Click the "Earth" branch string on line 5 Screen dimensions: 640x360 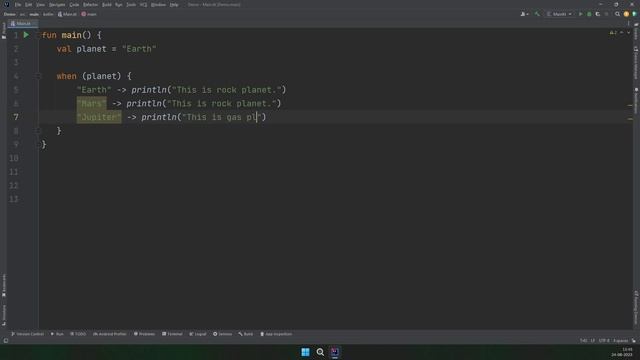94,90
